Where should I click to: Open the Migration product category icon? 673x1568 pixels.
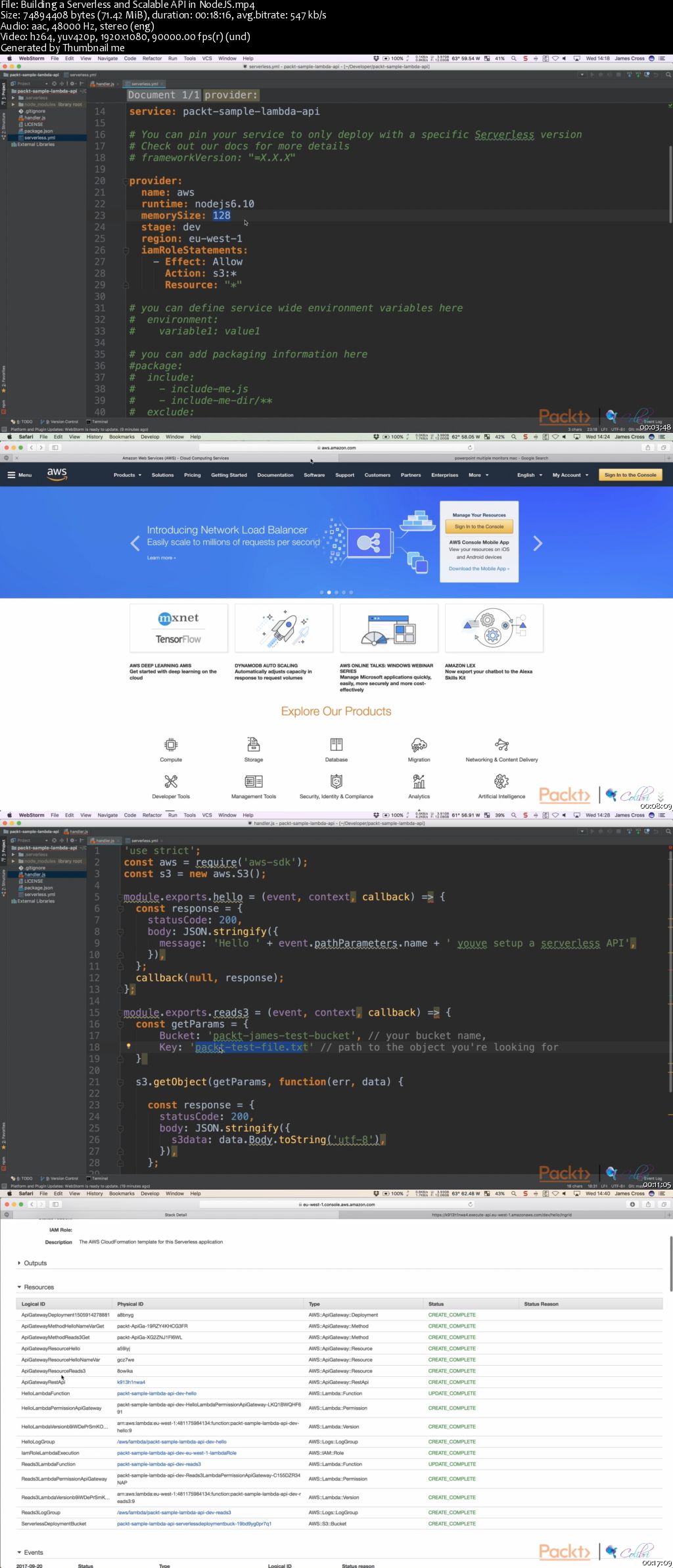pos(419,744)
